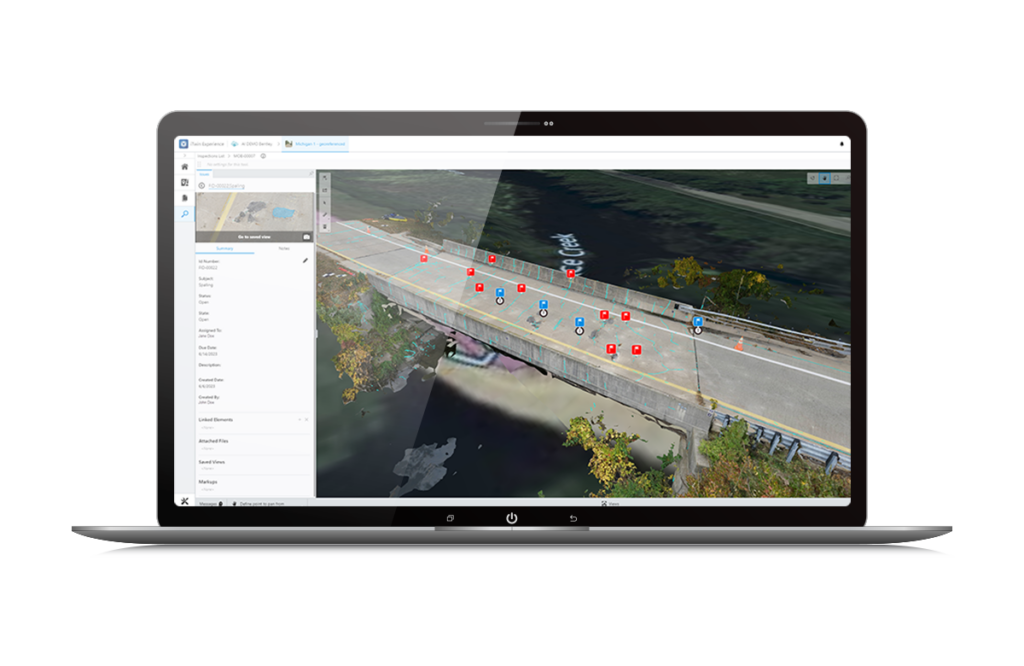Viewport: 1024px width, 666px height.
Task: Select the Summary tab
Action: click(x=224, y=248)
